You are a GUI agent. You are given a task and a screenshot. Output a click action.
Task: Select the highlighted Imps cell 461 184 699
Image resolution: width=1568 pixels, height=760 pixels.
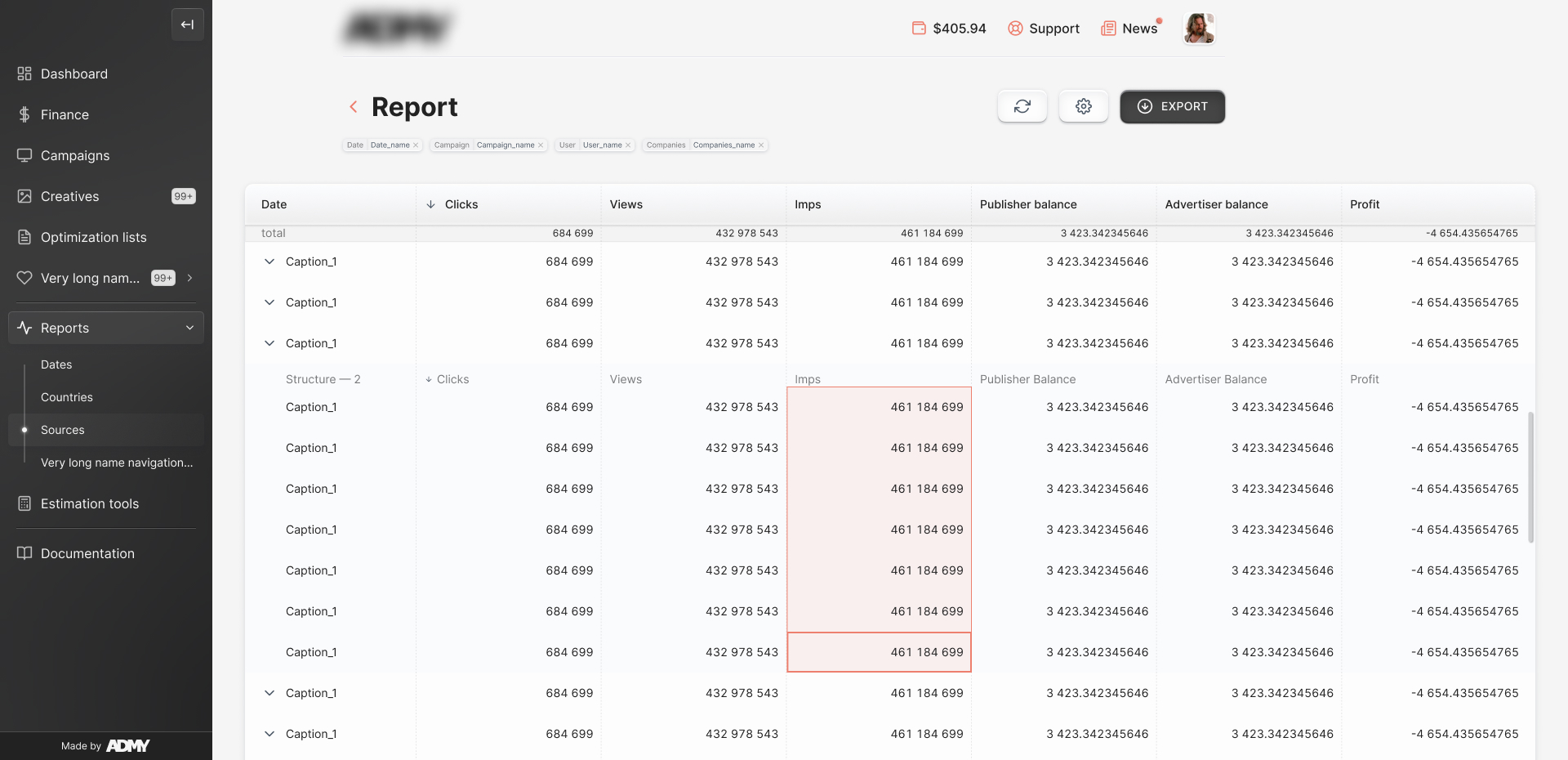tap(879, 652)
